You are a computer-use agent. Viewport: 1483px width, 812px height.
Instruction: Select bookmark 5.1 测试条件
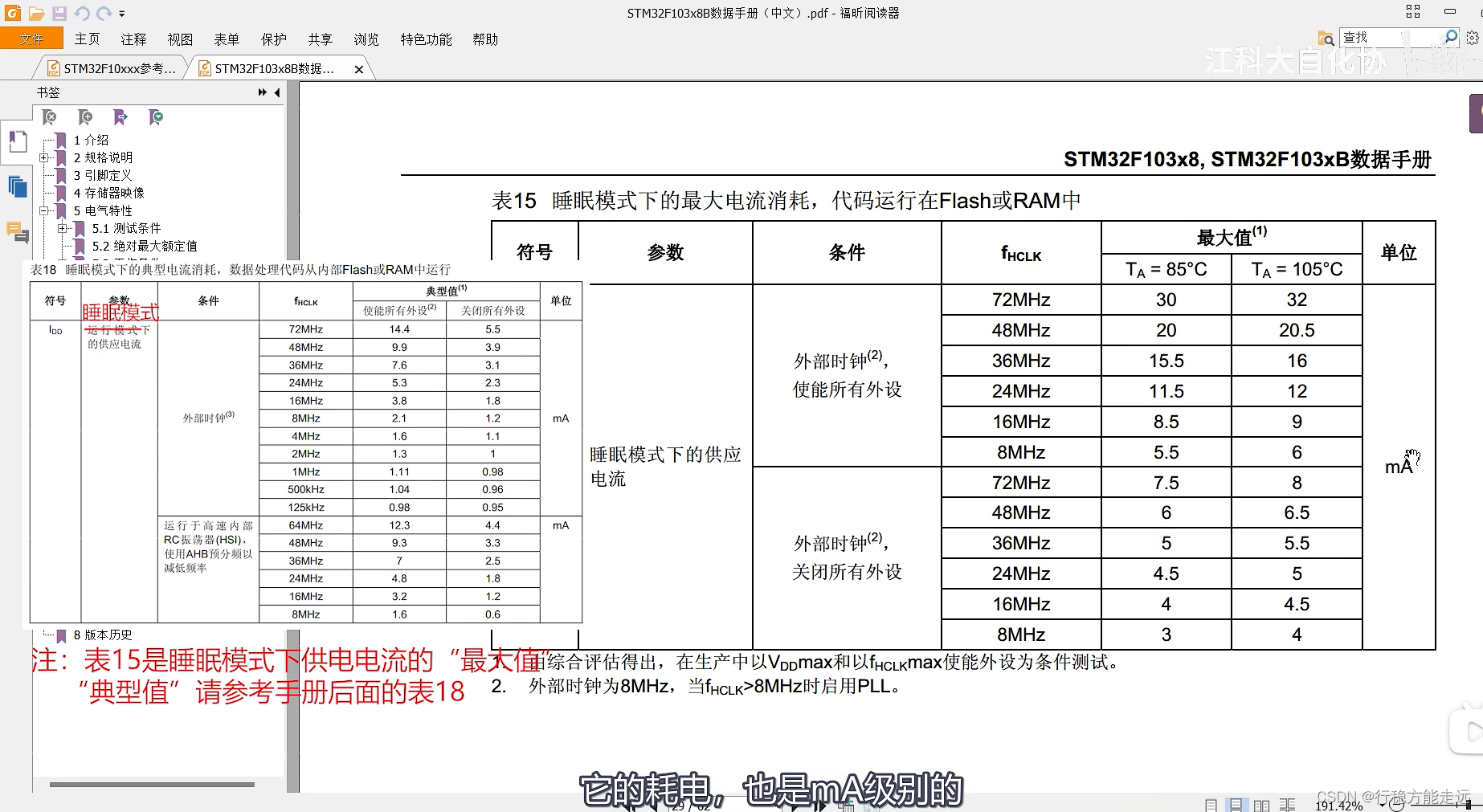pyautogui.click(x=126, y=228)
